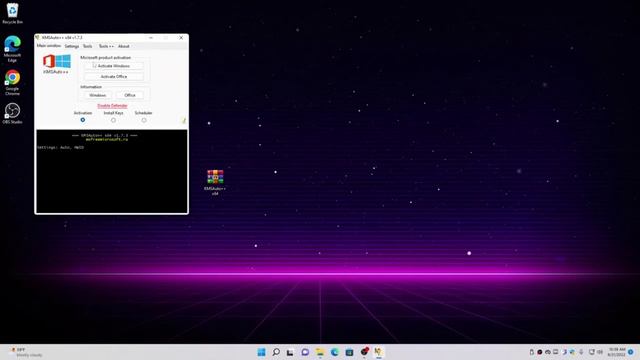Viewport: 640px width, 360px height.
Task: Open File Explorer from the taskbar
Action: tap(320, 352)
